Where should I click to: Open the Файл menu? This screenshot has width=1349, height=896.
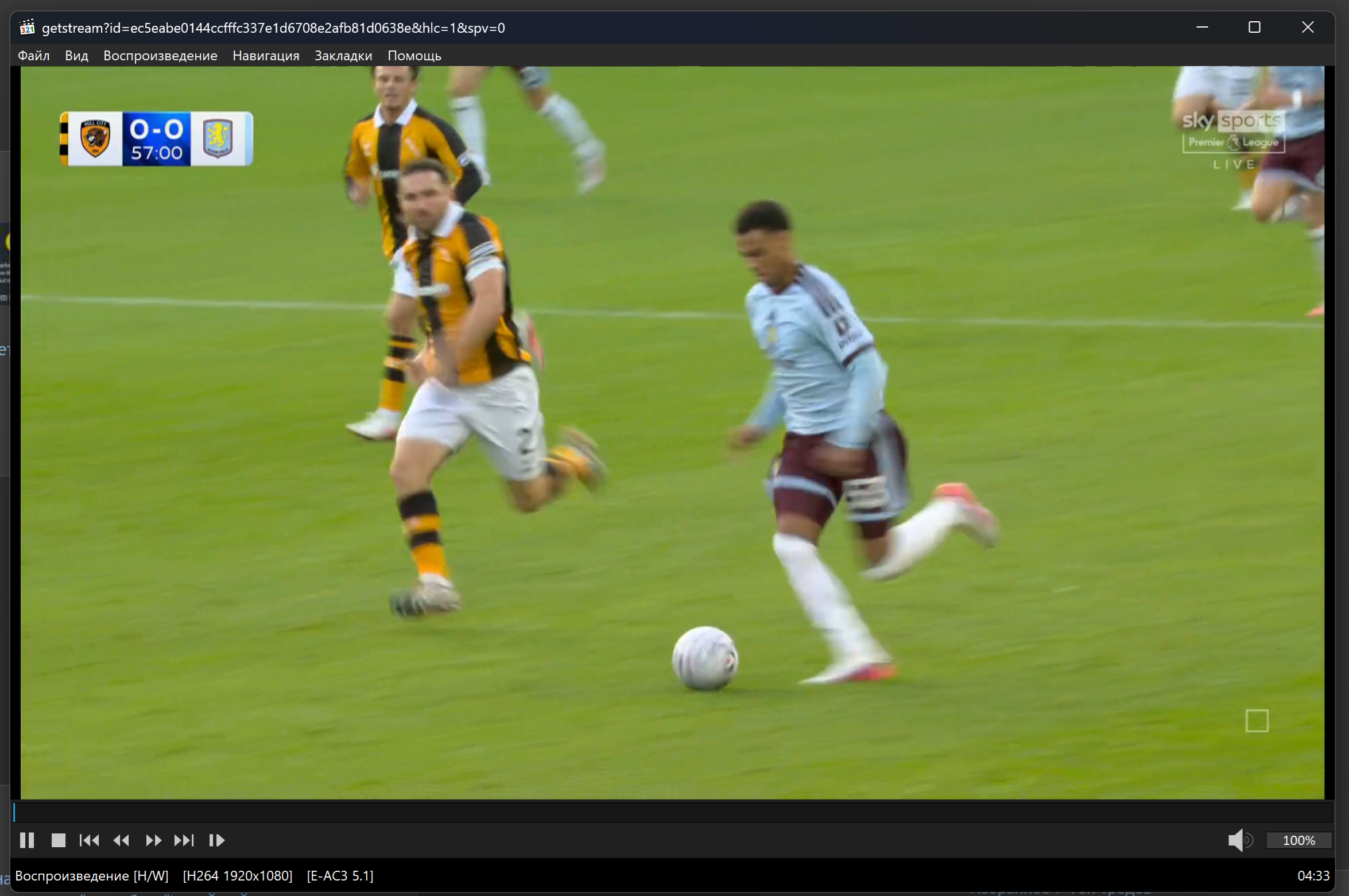pos(34,56)
